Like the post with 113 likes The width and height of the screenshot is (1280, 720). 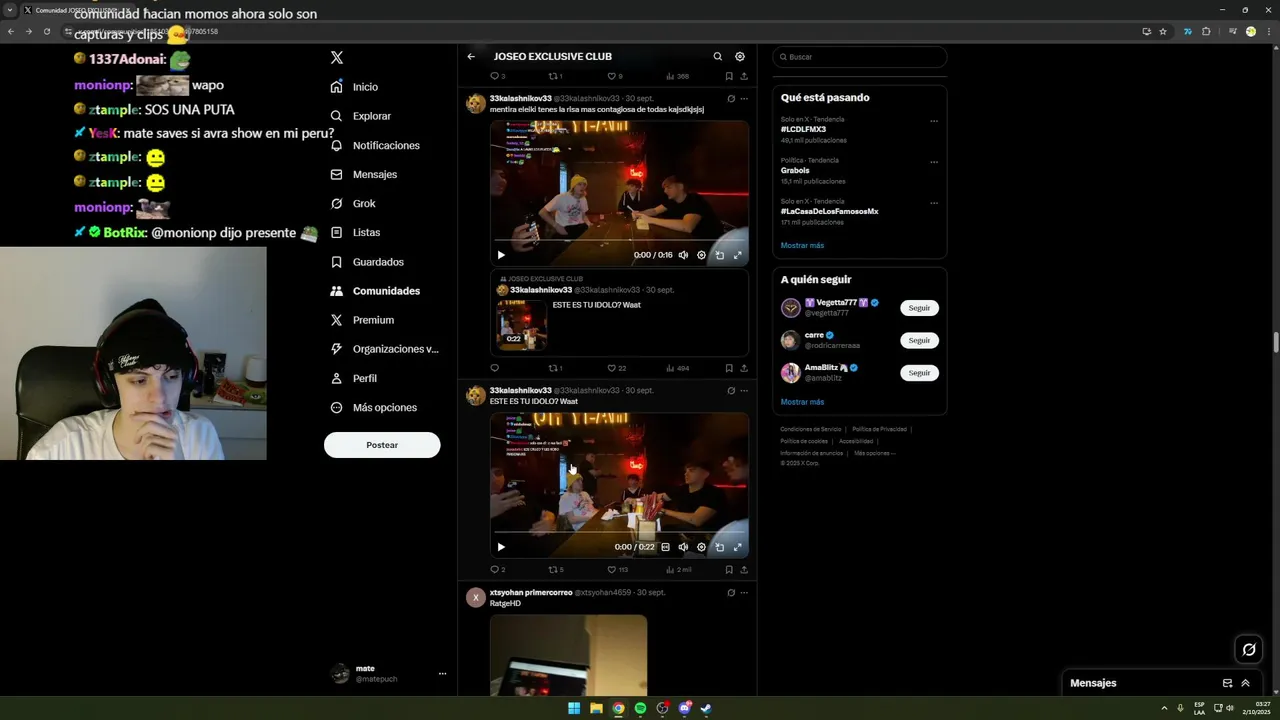[617, 570]
